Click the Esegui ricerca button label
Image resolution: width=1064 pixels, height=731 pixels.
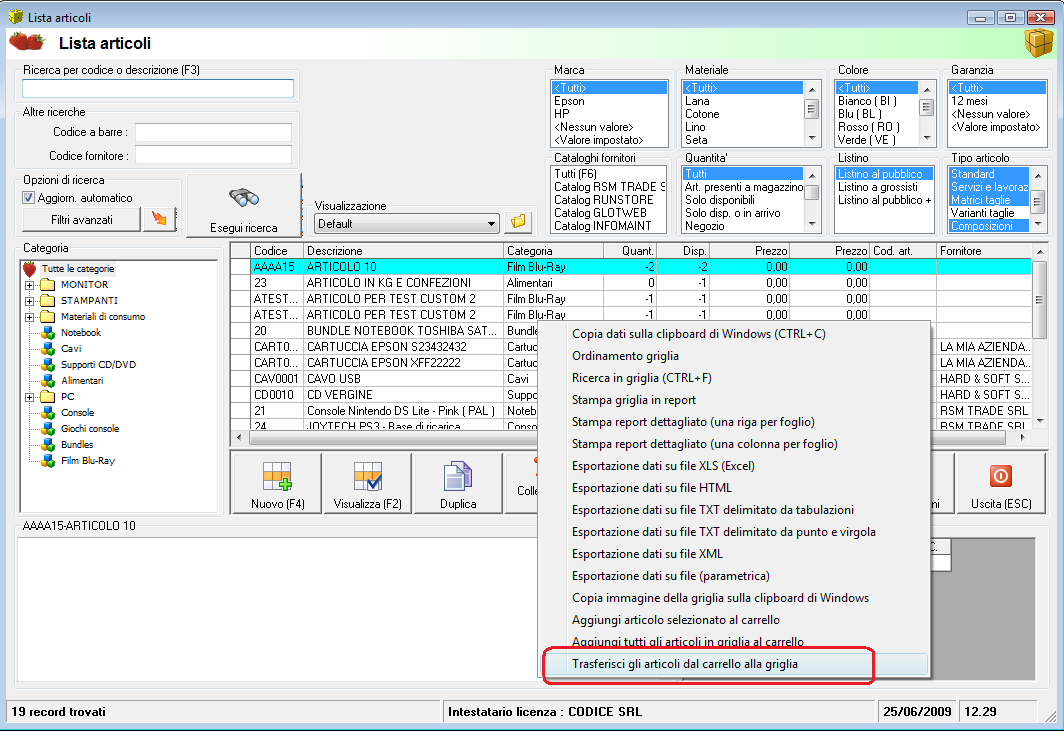(244, 228)
